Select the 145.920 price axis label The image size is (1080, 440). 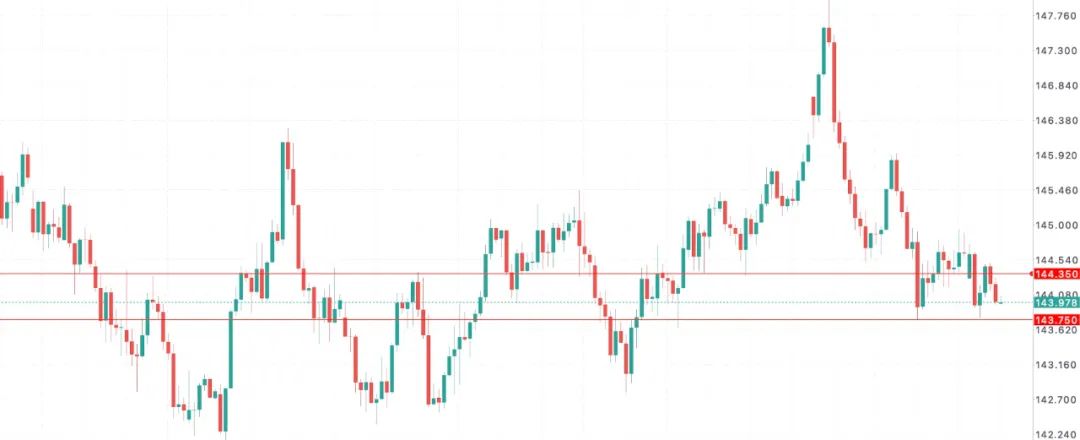(x=1056, y=156)
